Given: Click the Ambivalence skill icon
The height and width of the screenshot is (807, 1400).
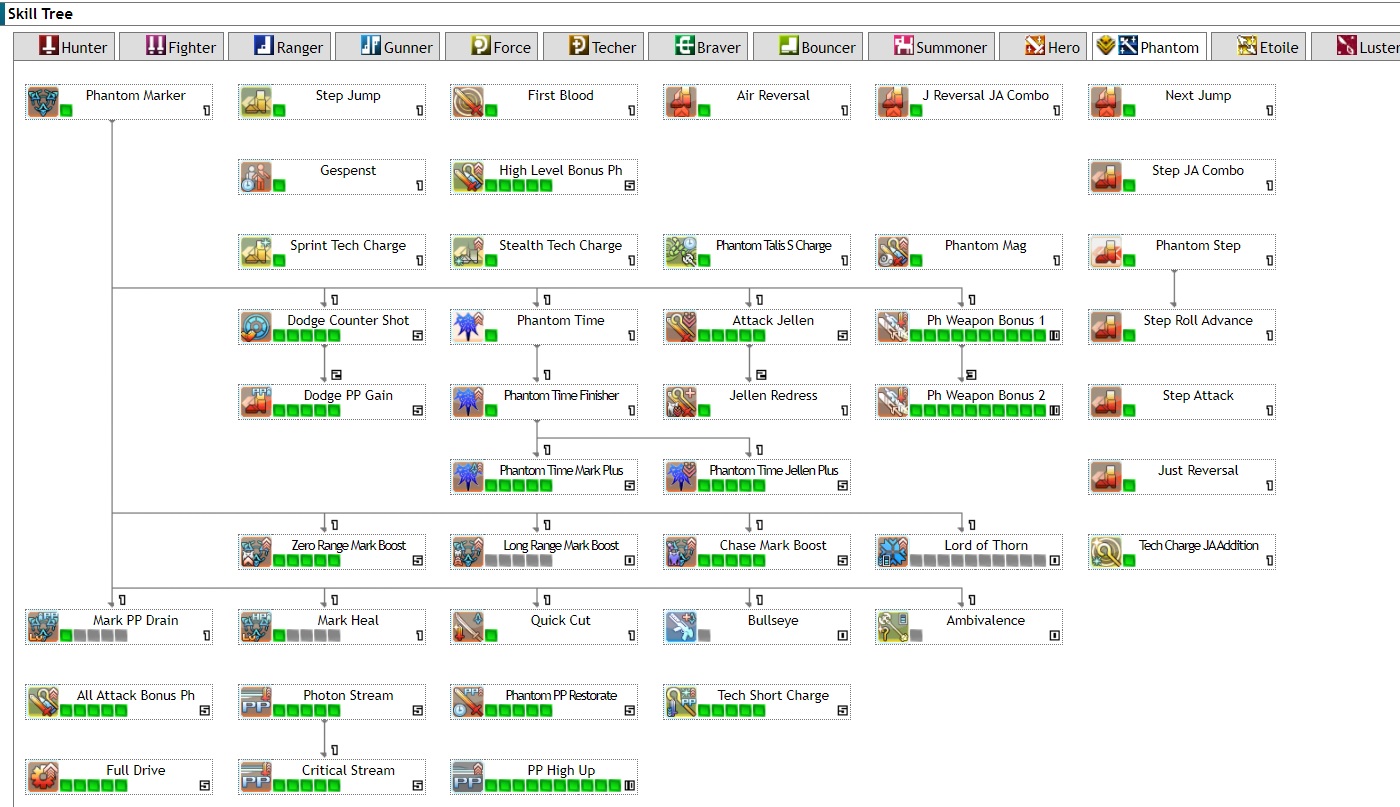Looking at the screenshot, I should click(893, 627).
